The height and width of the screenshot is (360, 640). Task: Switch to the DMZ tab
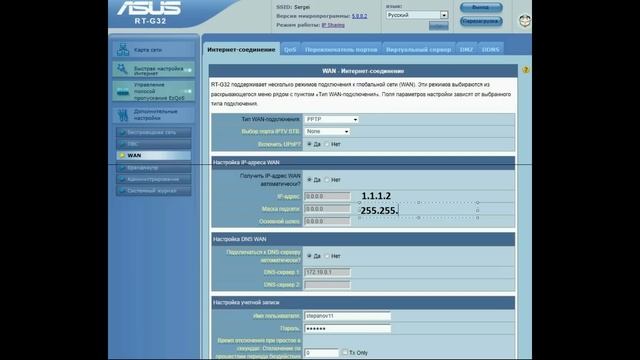point(466,49)
